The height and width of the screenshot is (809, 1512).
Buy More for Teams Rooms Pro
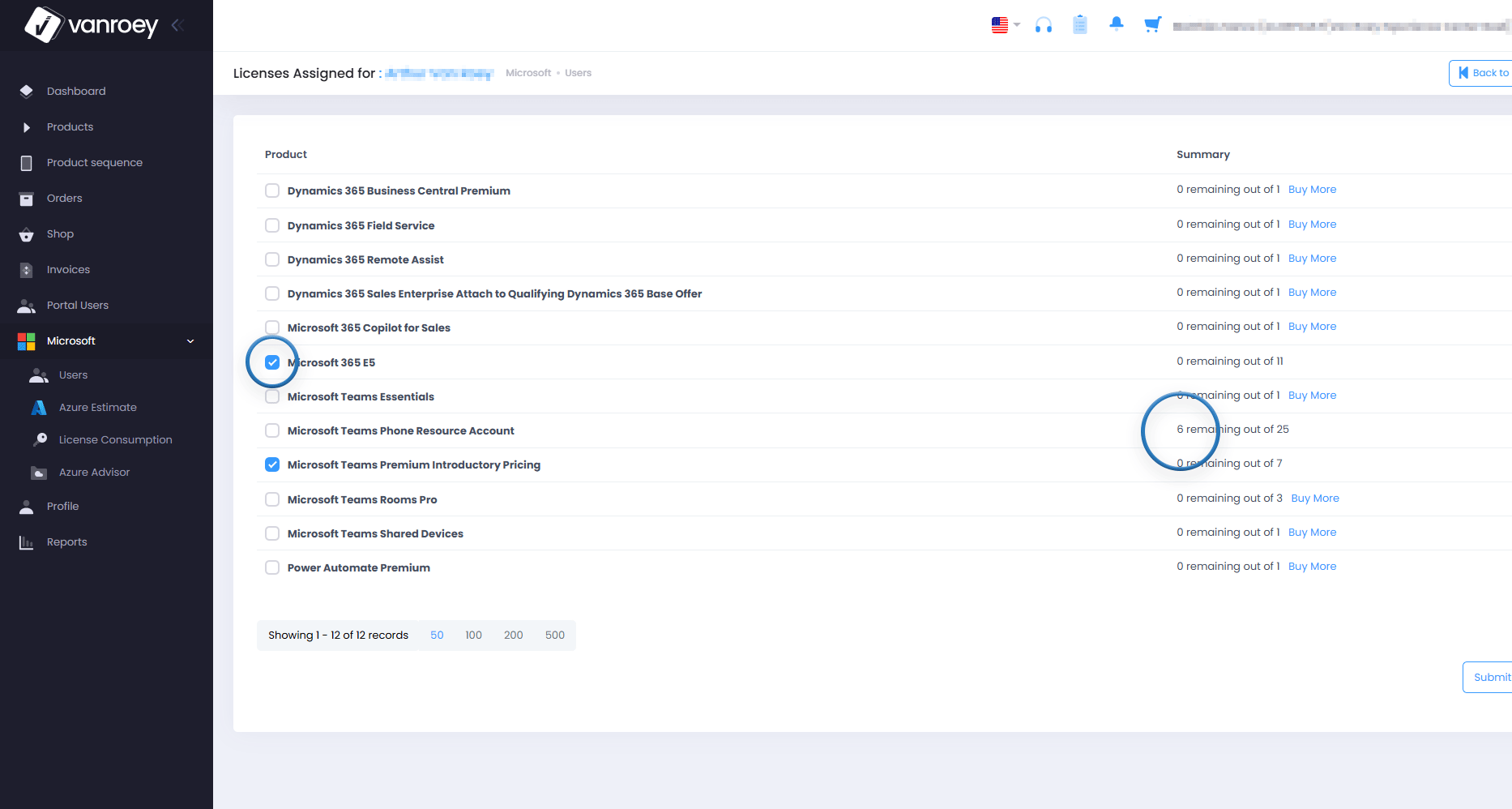click(x=1314, y=499)
